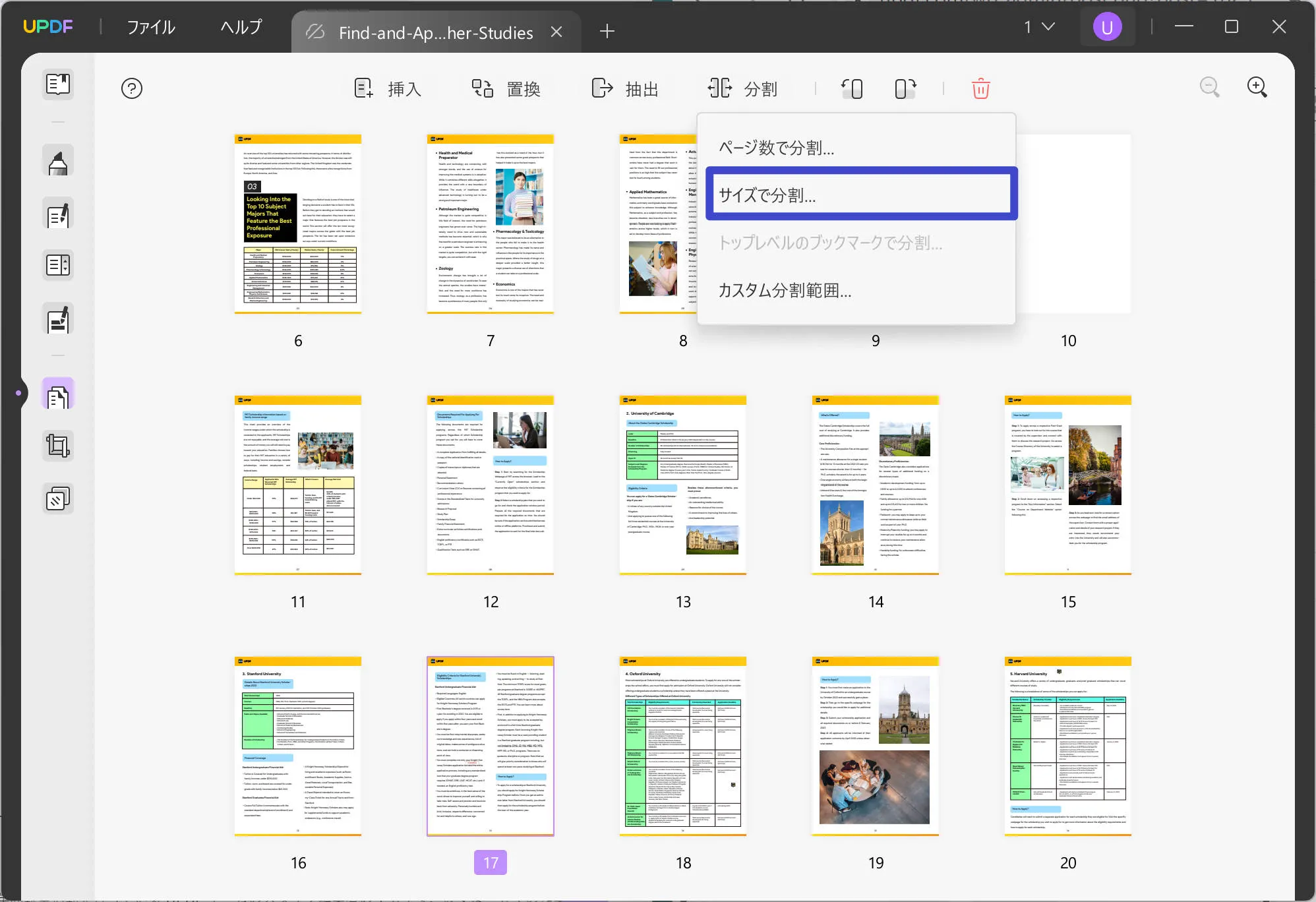Select the highlighter Comment tool icon
Screen dimensions: 1316x902
58,162
